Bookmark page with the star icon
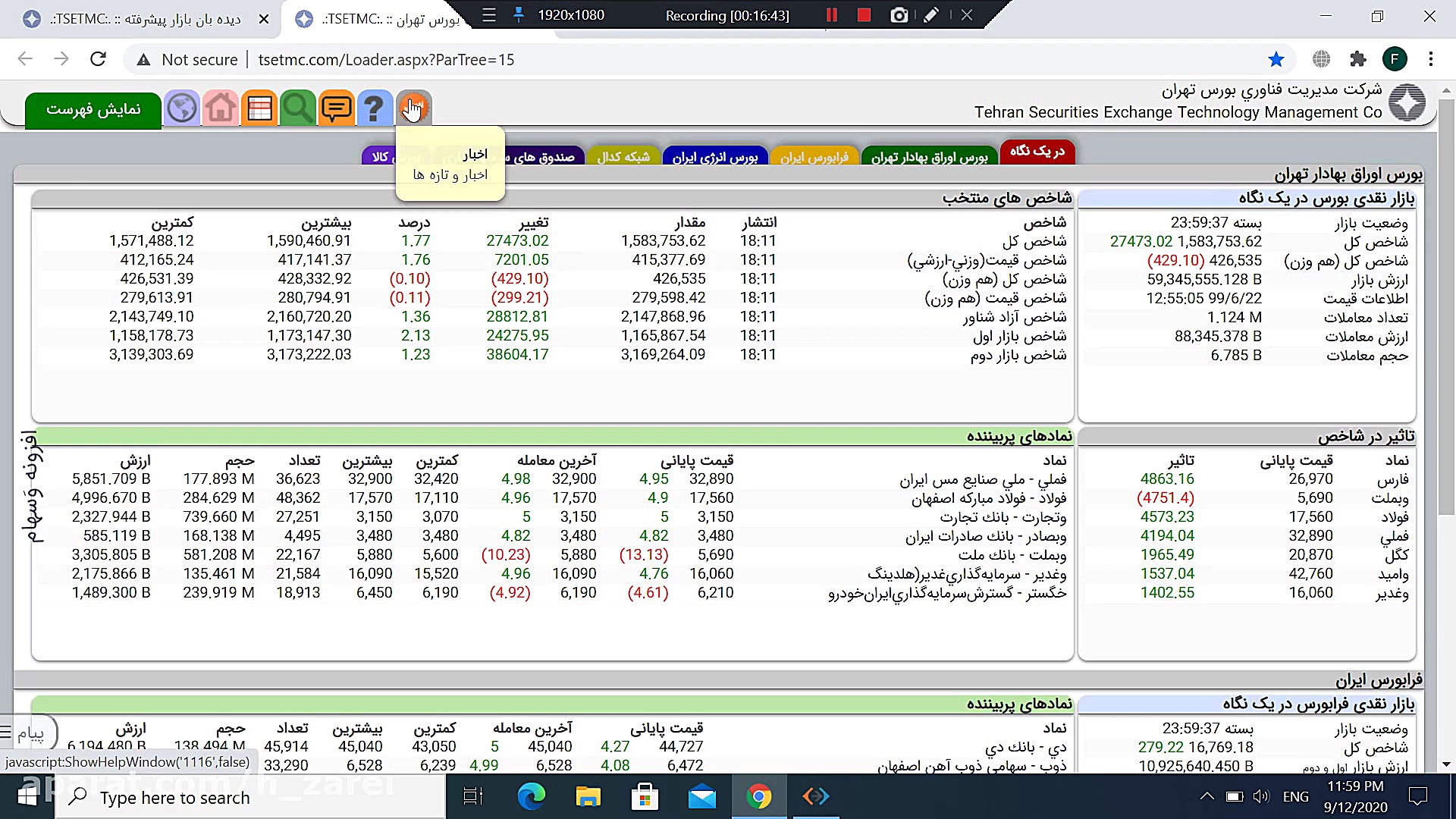Image resolution: width=1456 pixels, height=819 pixels. click(1276, 59)
